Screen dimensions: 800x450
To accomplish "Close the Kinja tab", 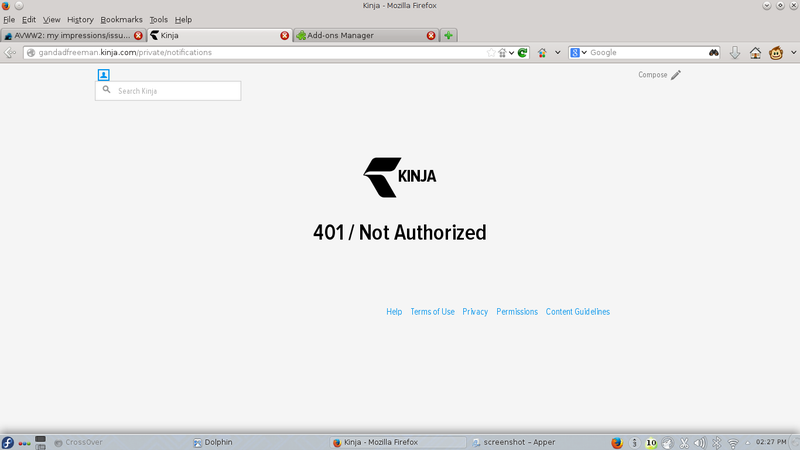I will (x=285, y=35).
